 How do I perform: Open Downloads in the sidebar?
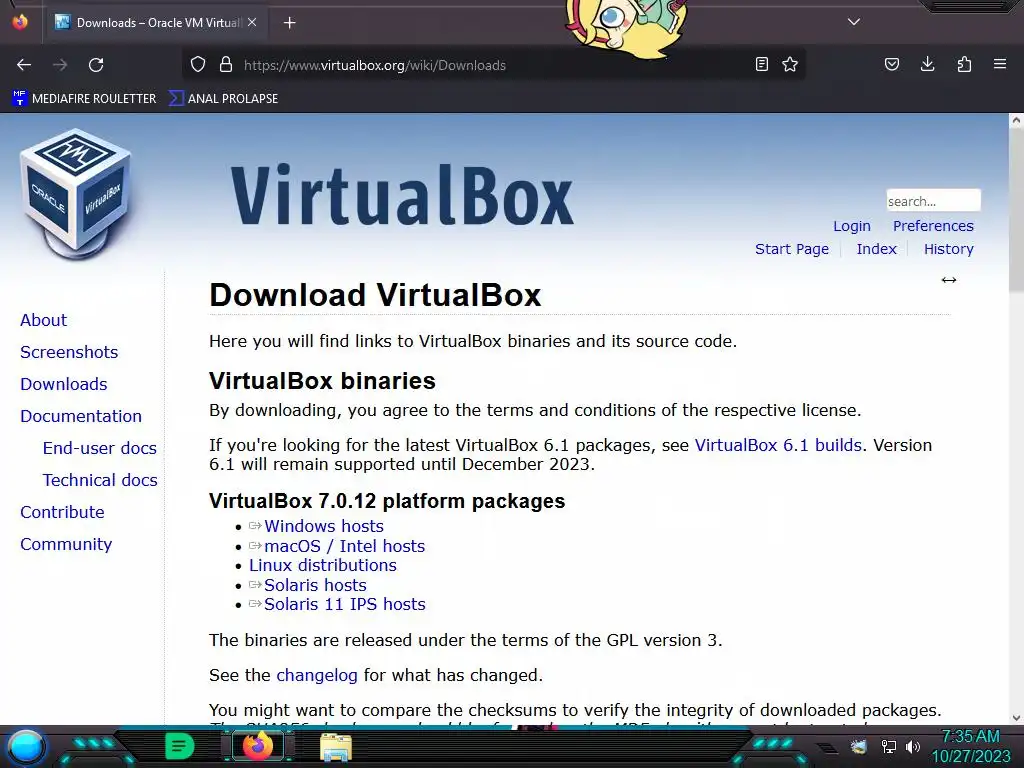[64, 384]
